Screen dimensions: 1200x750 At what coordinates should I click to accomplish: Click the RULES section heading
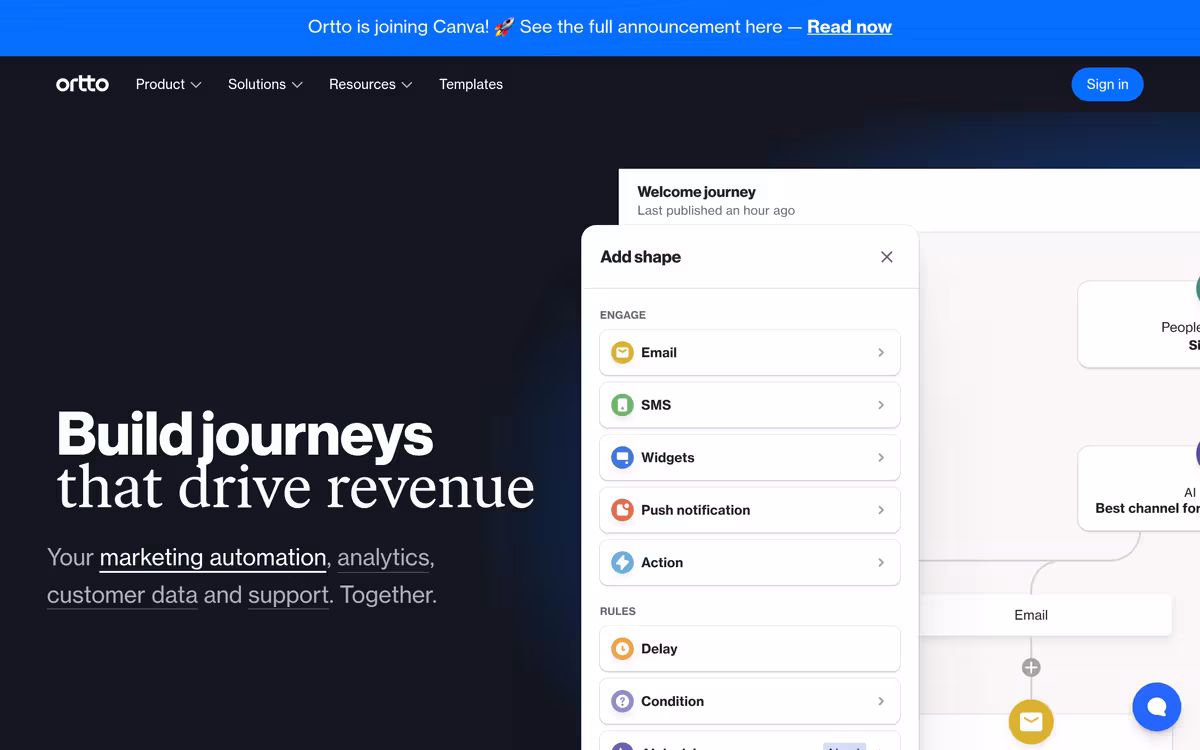(x=618, y=611)
